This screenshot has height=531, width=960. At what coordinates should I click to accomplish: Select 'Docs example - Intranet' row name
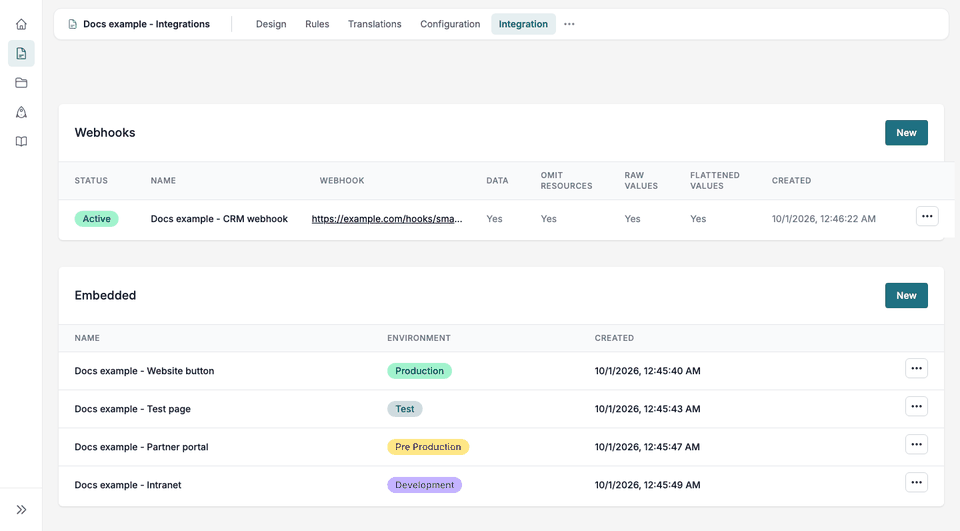[x=128, y=485]
